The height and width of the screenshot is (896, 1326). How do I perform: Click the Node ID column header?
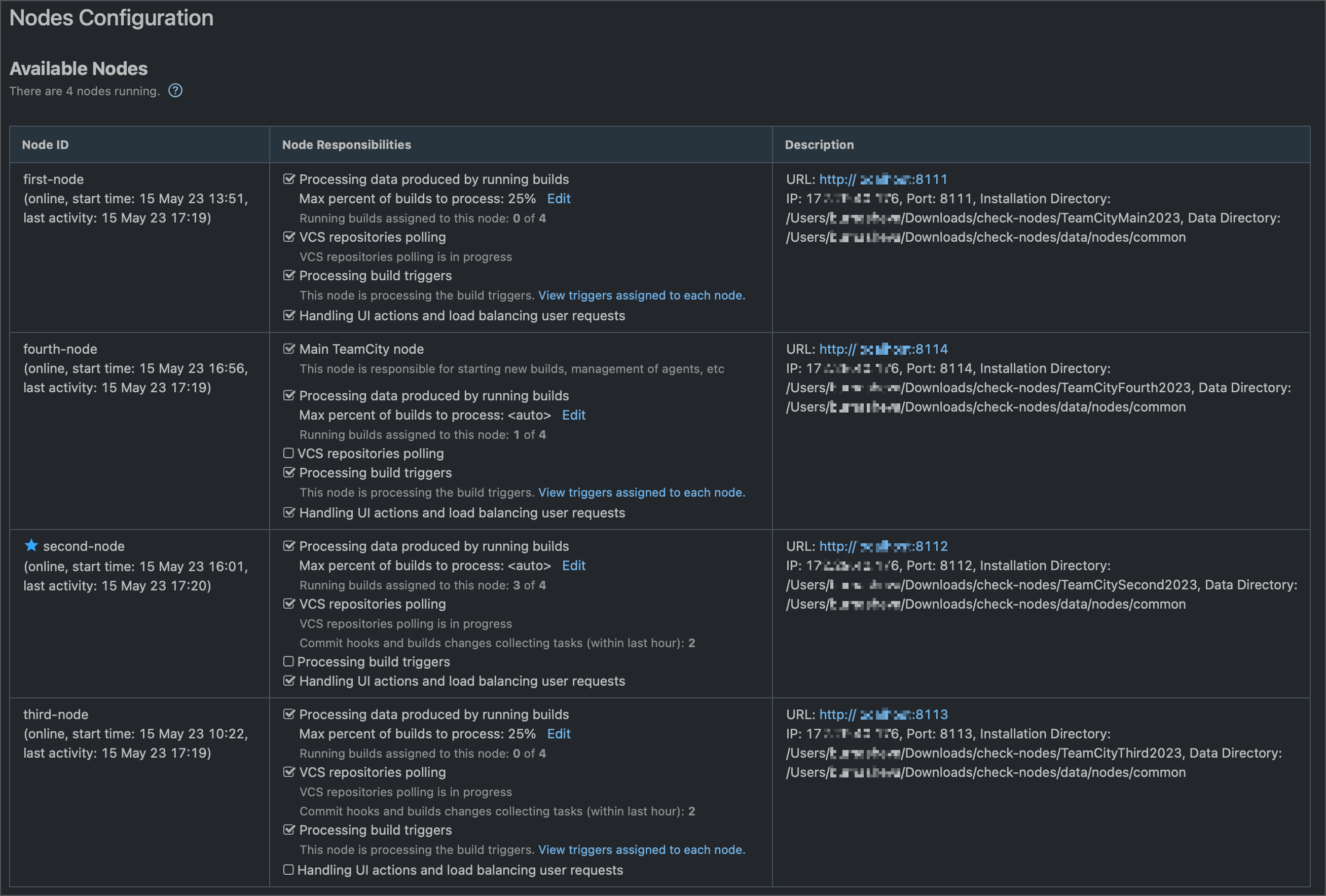coord(45,145)
